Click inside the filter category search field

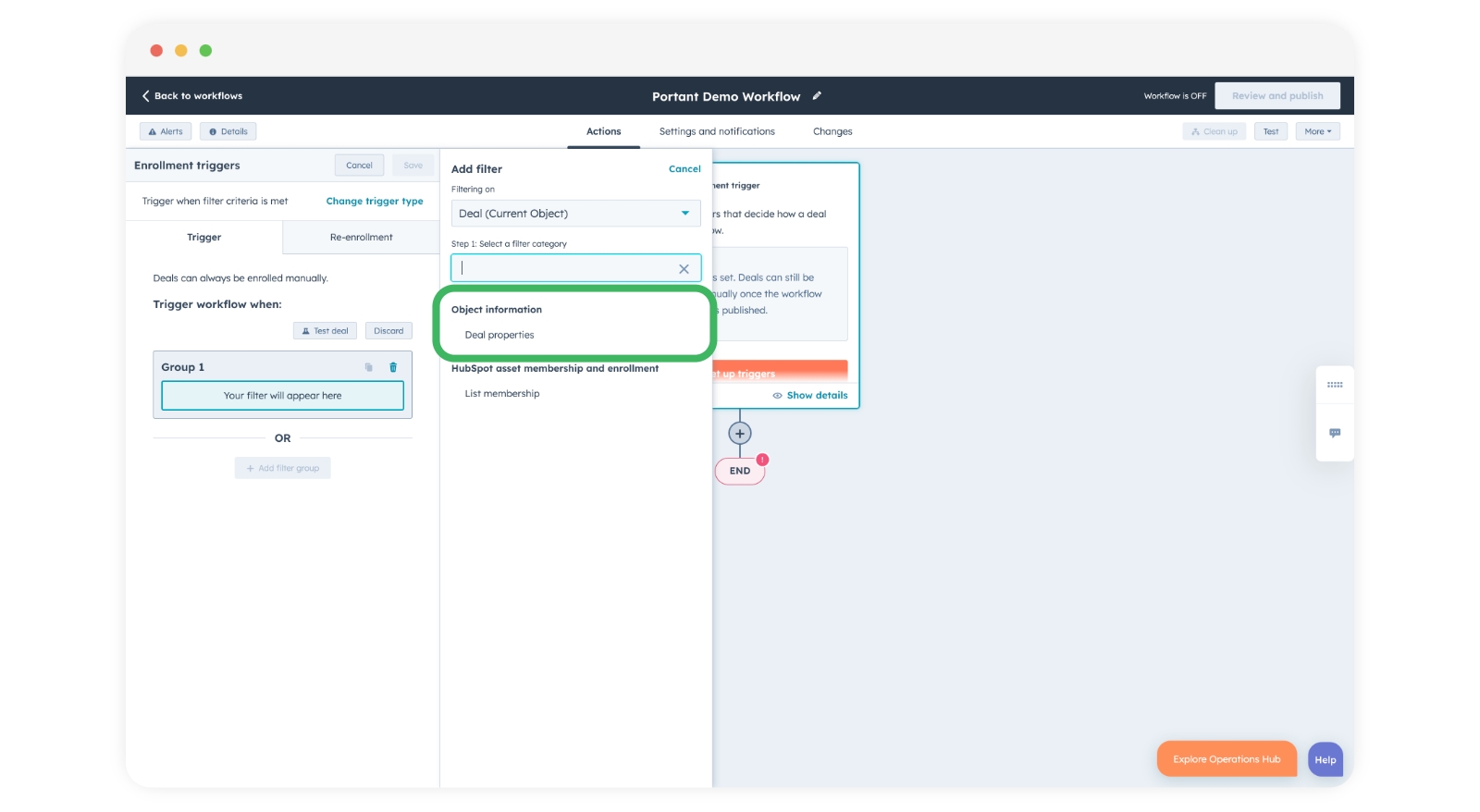pos(564,269)
